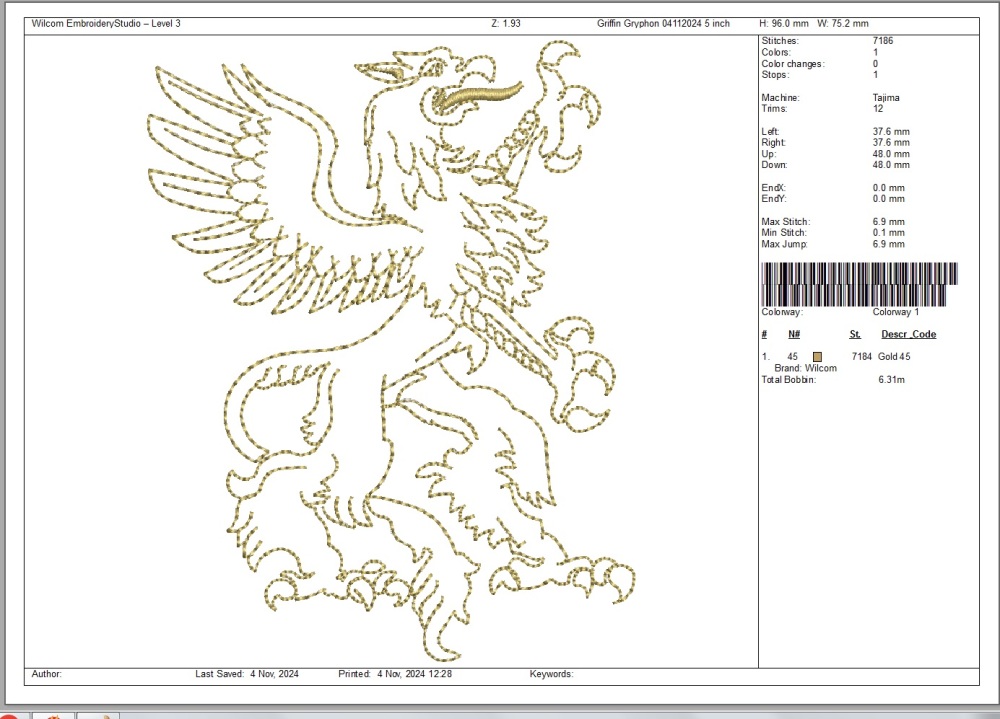The image size is (1000, 719).
Task: Click the 'Printed: 4 Nov, 2024 12:28' text
Action: pyautogui.click(x=395, y=674)
